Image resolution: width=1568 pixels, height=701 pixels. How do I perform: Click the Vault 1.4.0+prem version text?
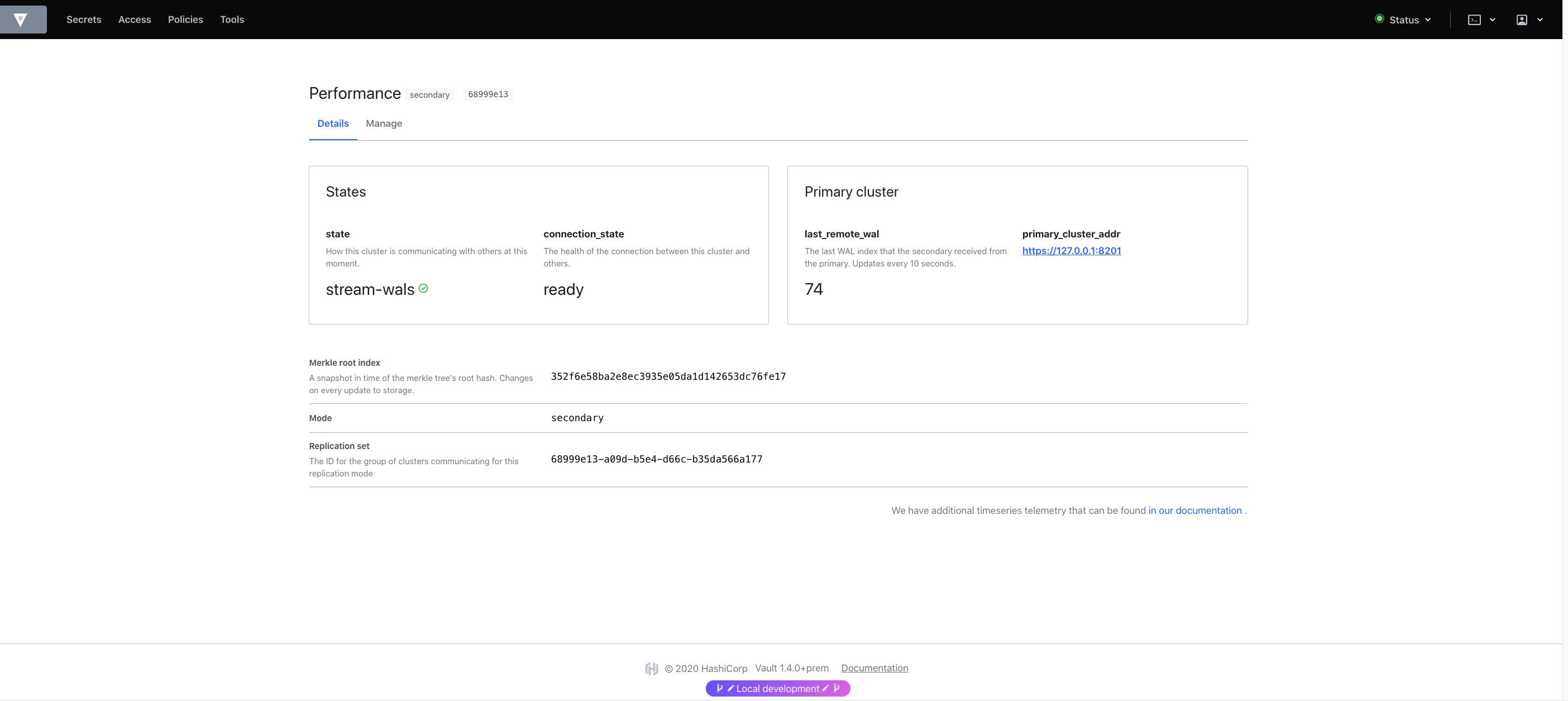click(792, 668)
